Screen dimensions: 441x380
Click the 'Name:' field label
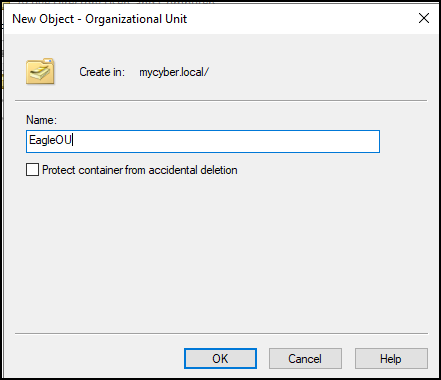41,120
